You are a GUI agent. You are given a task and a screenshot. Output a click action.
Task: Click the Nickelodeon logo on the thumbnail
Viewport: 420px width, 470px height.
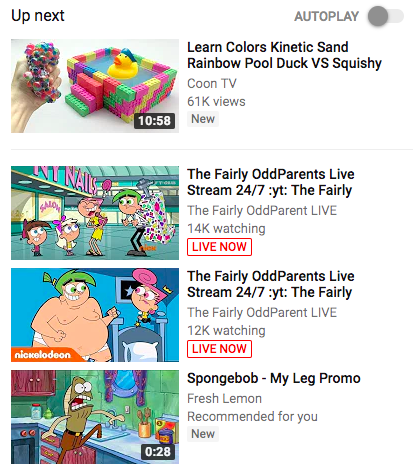tap(43, 355)
